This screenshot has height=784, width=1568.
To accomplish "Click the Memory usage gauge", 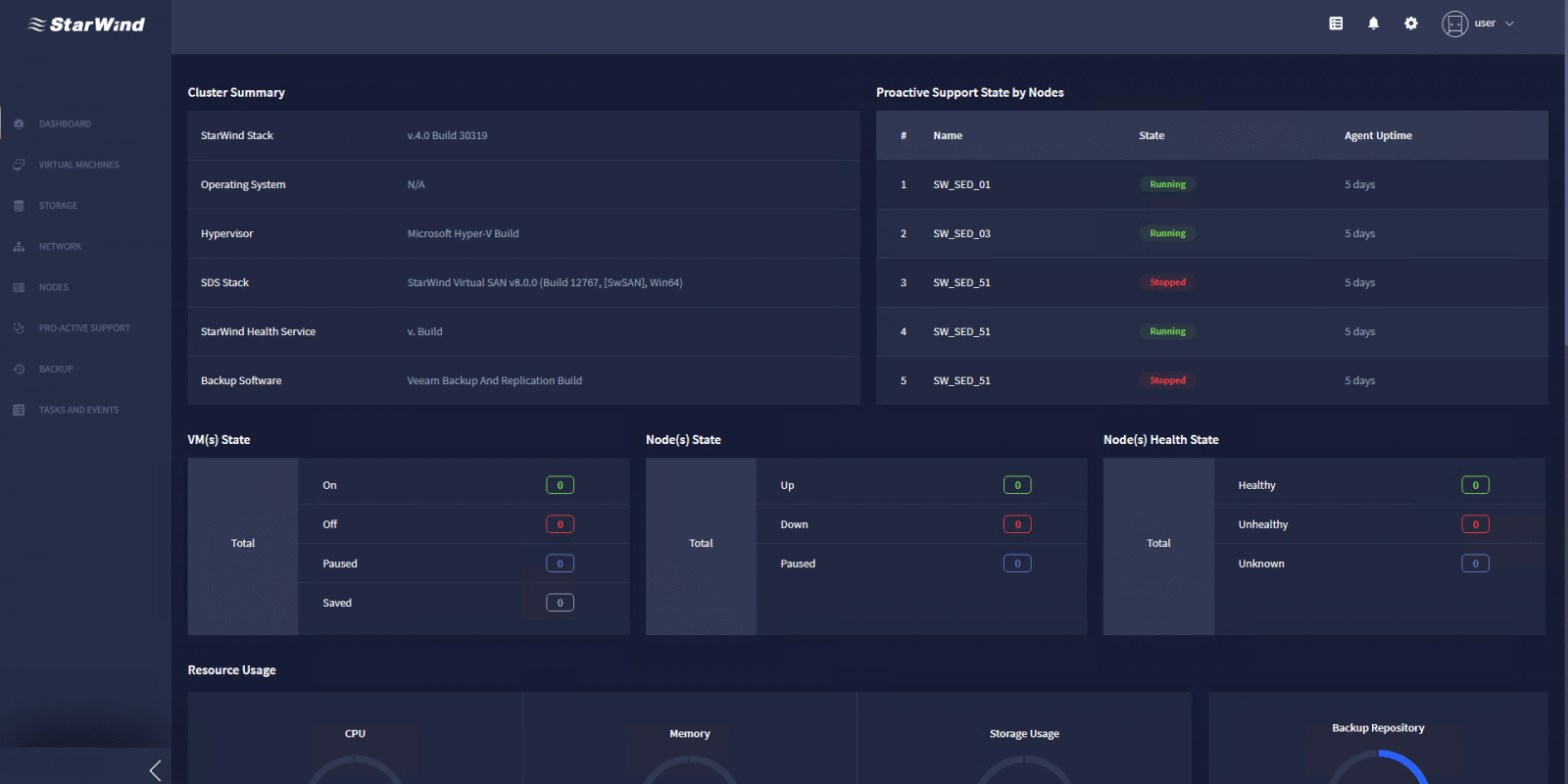I will 690,769.
